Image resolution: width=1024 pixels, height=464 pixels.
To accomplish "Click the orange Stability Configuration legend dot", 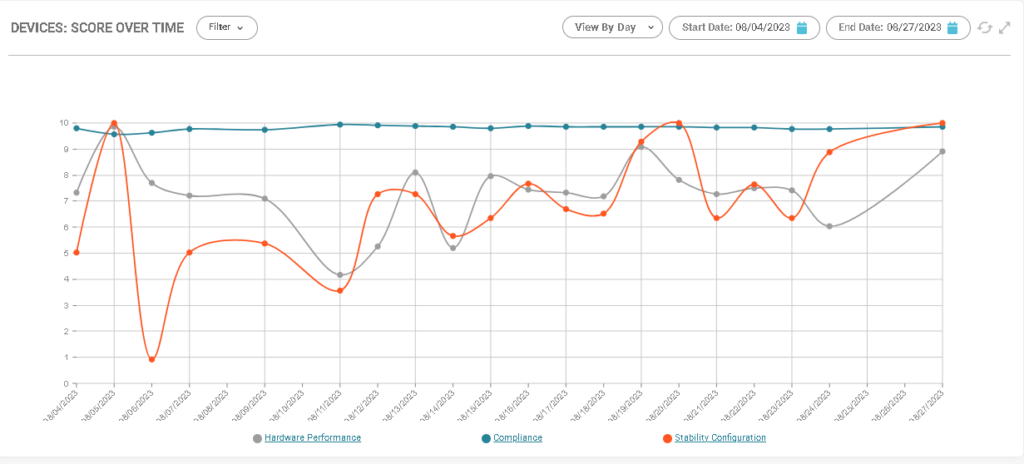I will (667, 438).
